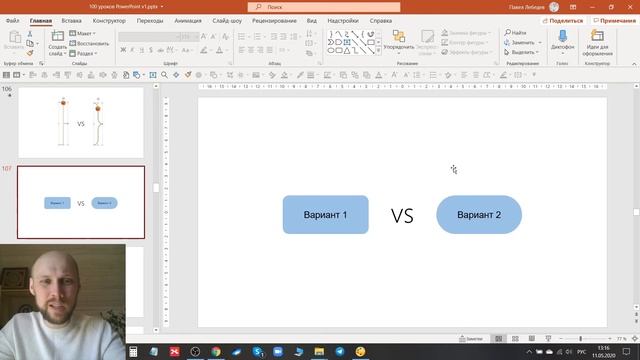Viewport: 640px width, 360px height.
Task: Click the copy icon in the clipboard group
Action: 30,43
